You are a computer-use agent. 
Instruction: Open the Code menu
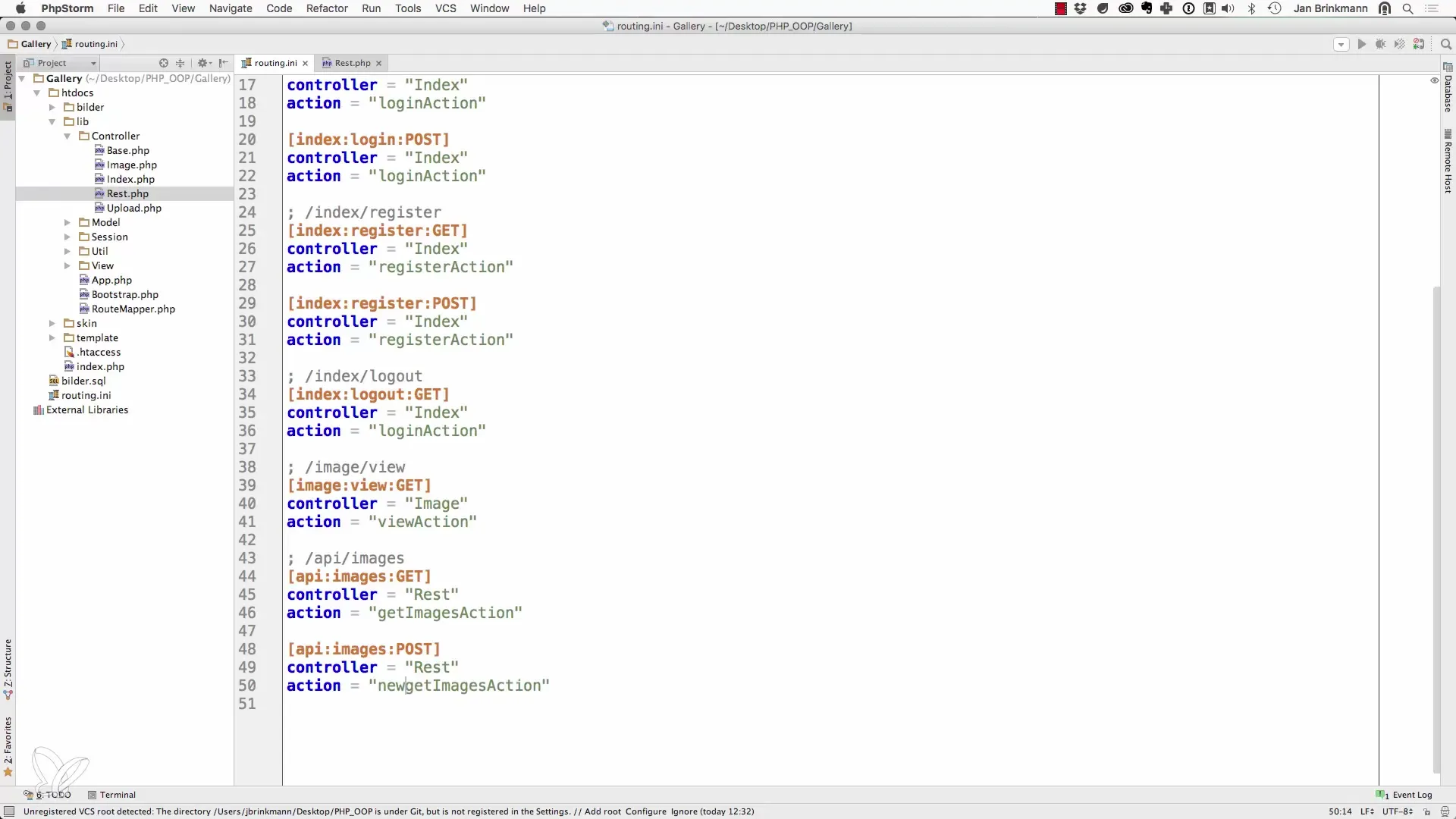(x=279, y=8)
